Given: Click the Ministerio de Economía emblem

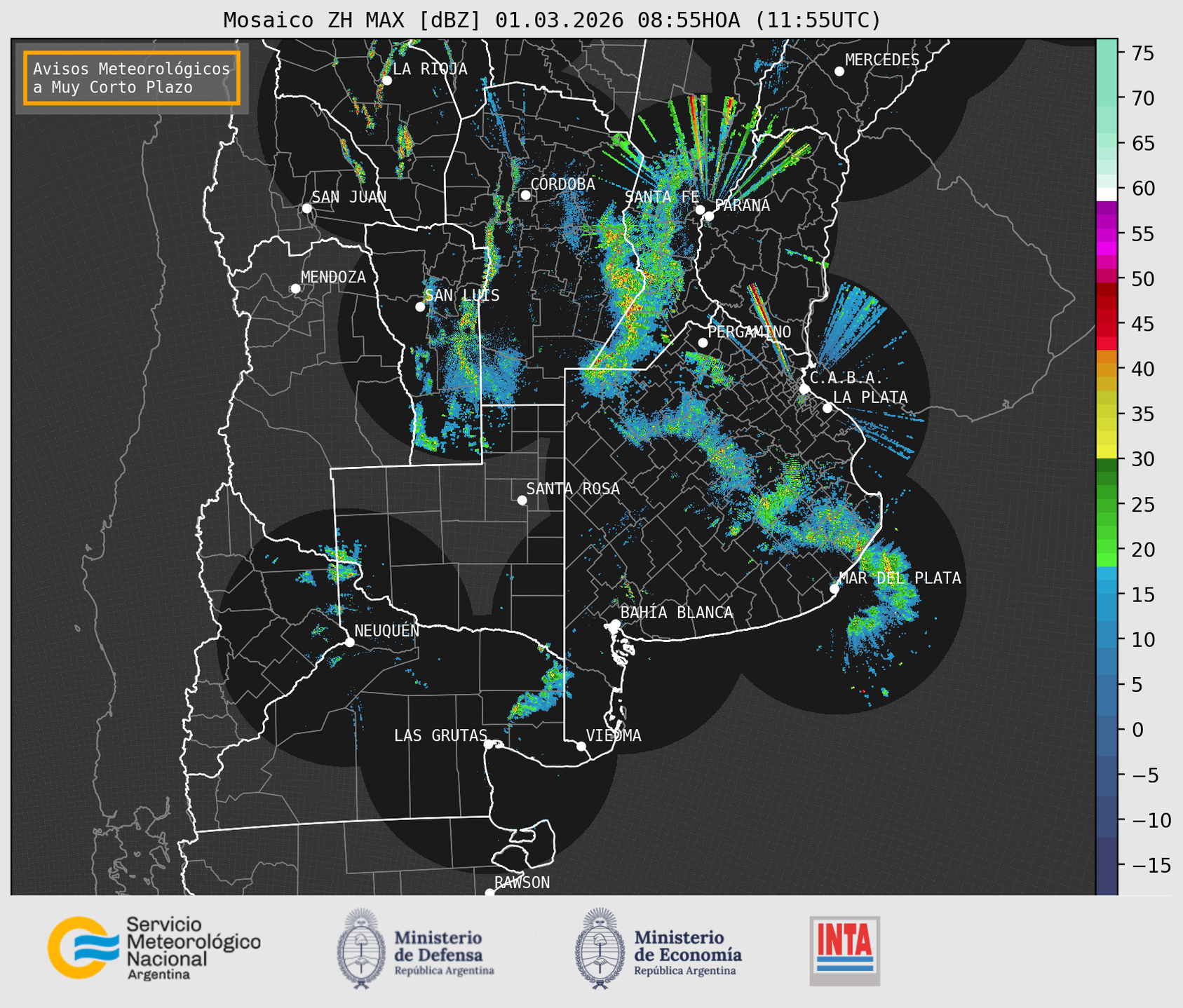Looking at the screenshot, I should (x=600, y=948).
